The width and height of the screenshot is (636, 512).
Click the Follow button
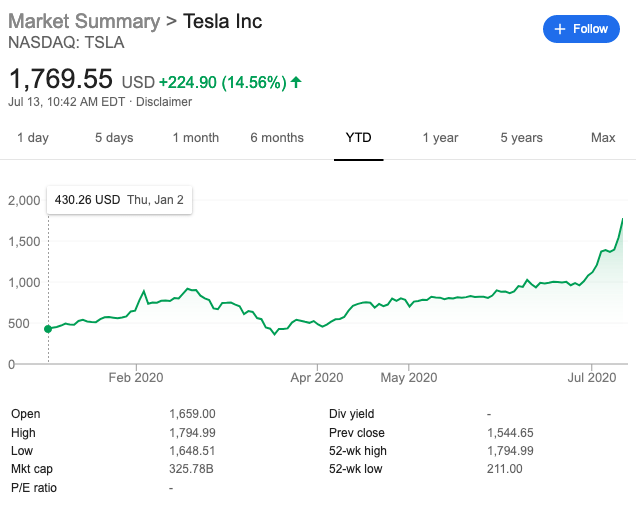tap(581, 29)
